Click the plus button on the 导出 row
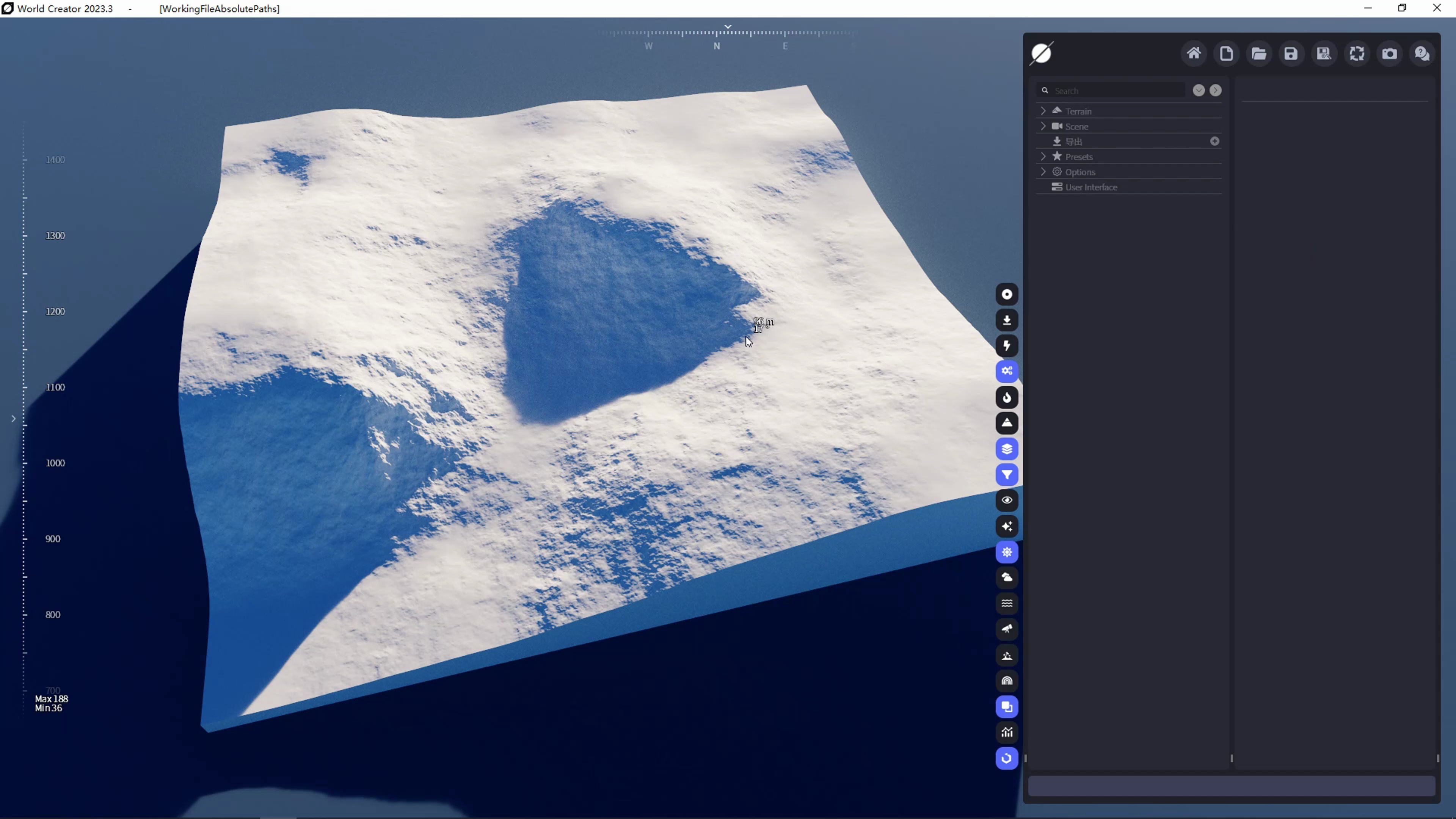The height and width of the screenshot is (819, 1456). pos(1214,141)
